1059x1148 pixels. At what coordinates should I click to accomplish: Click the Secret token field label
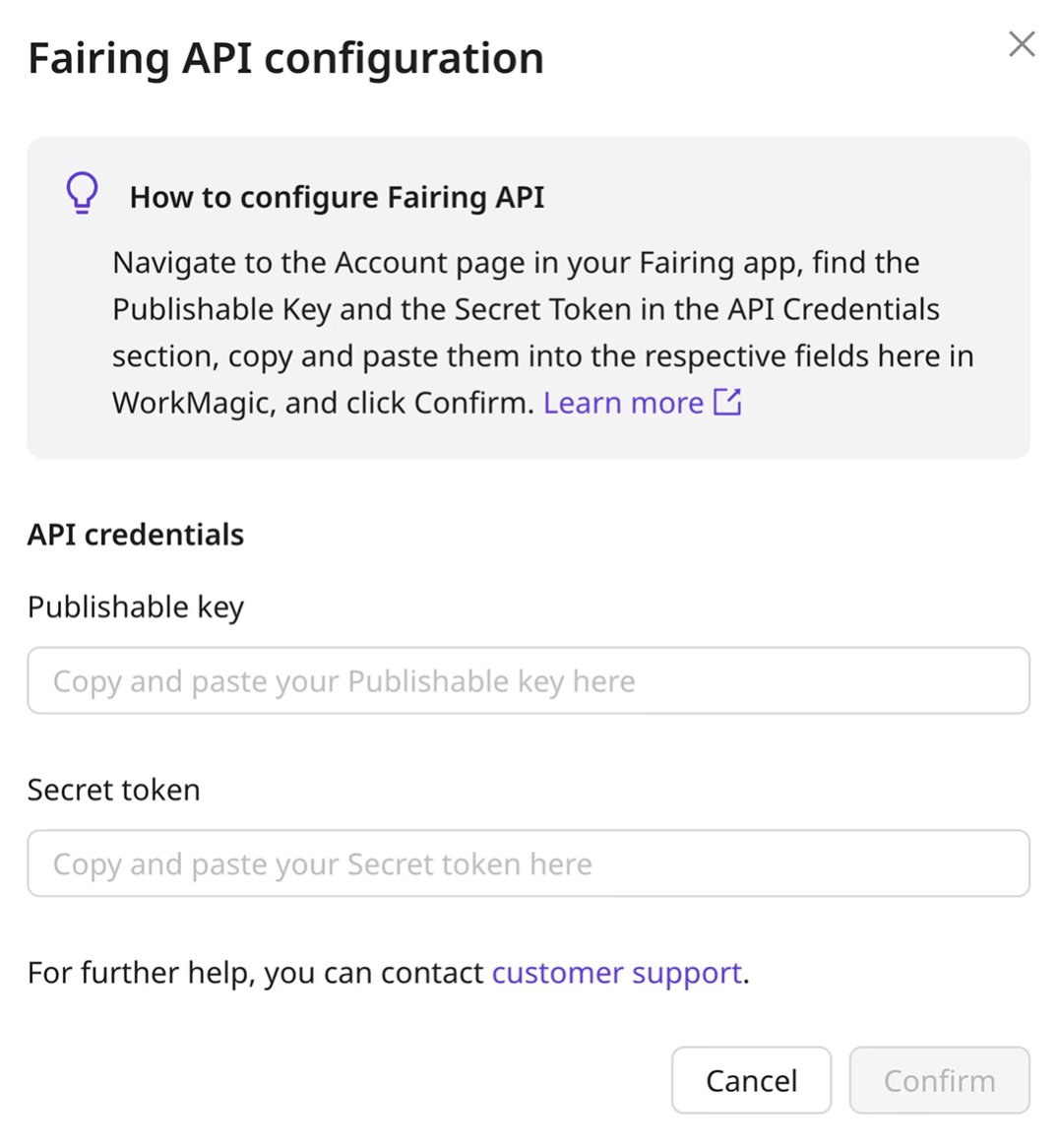(x=114, y=790)
